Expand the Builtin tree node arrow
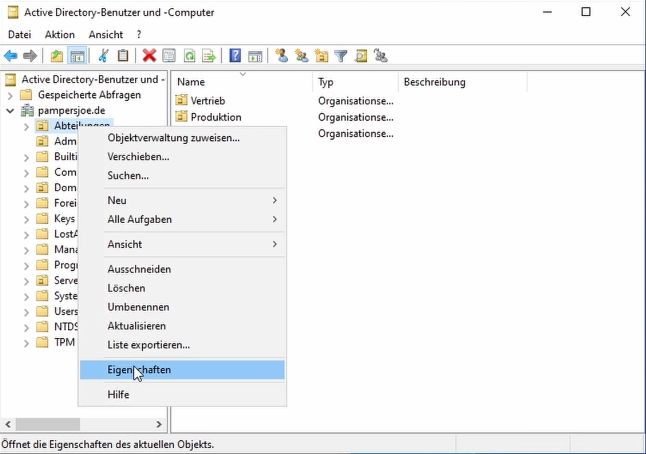 click(x=26, y=157)
